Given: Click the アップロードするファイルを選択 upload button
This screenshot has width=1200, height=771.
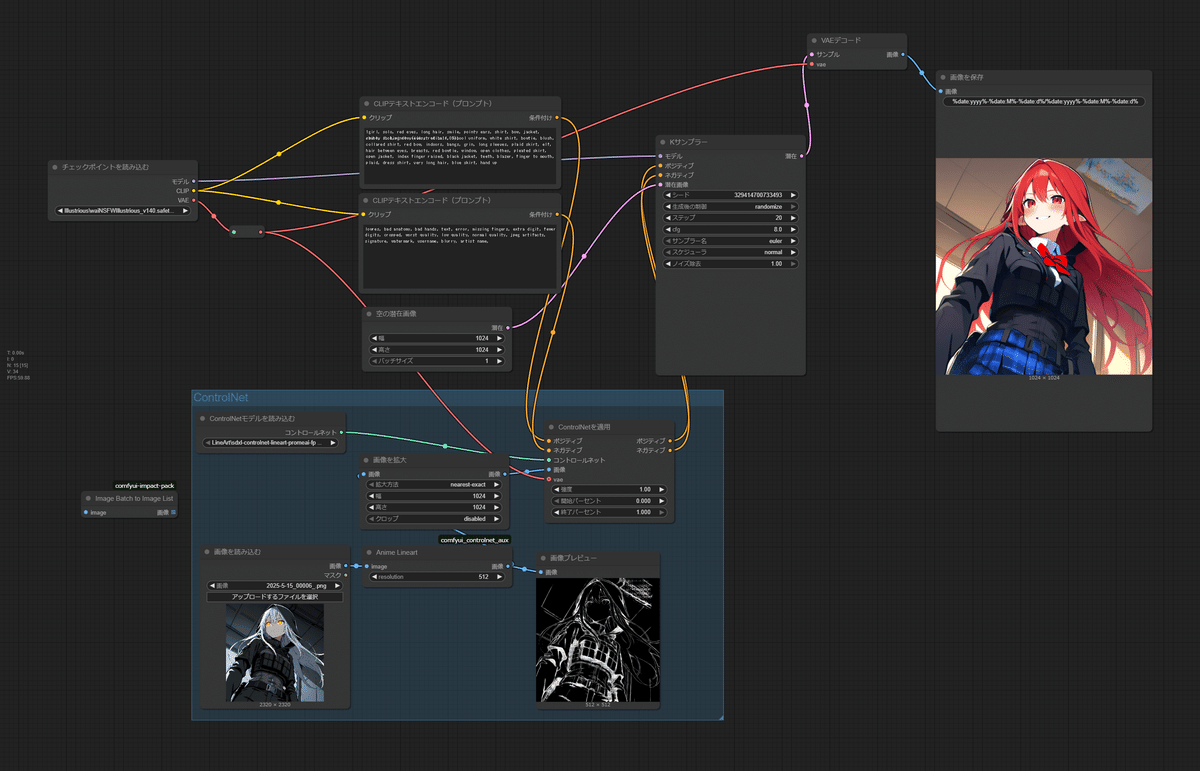Looking at the screenshot, I should coord(277,596).
